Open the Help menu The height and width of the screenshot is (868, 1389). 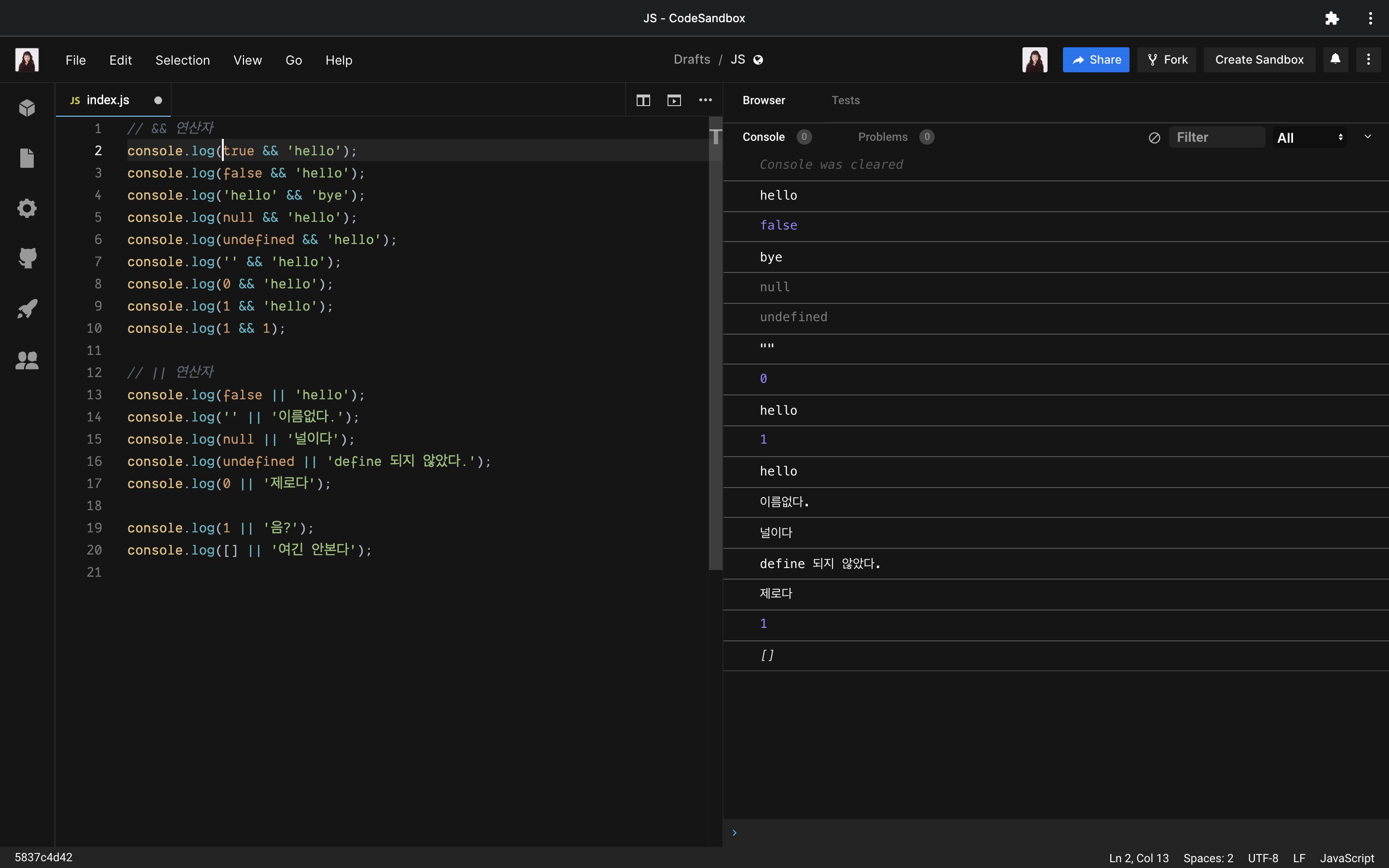pos(339,60)
